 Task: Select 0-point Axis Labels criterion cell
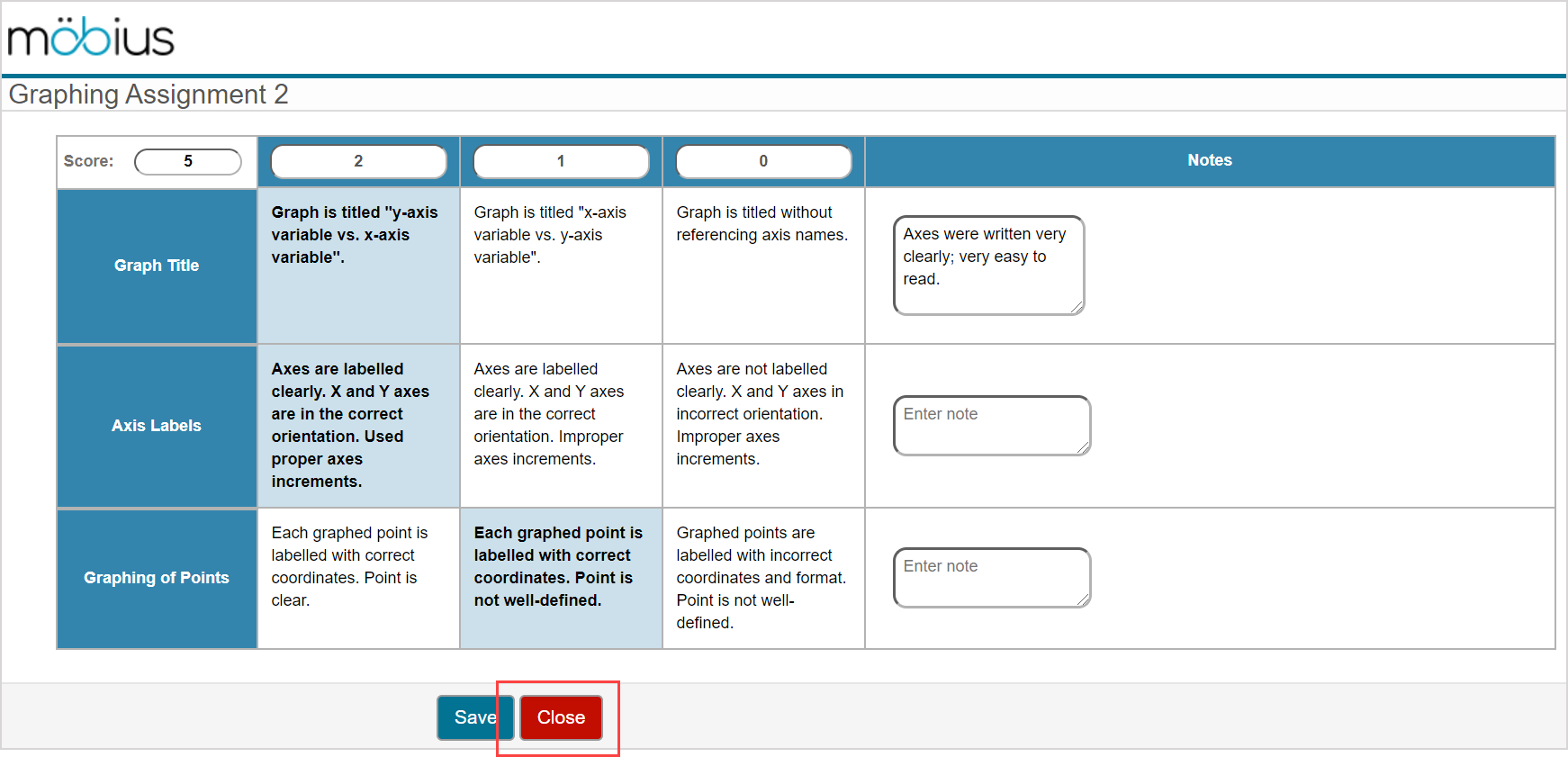tap(763, 426)
